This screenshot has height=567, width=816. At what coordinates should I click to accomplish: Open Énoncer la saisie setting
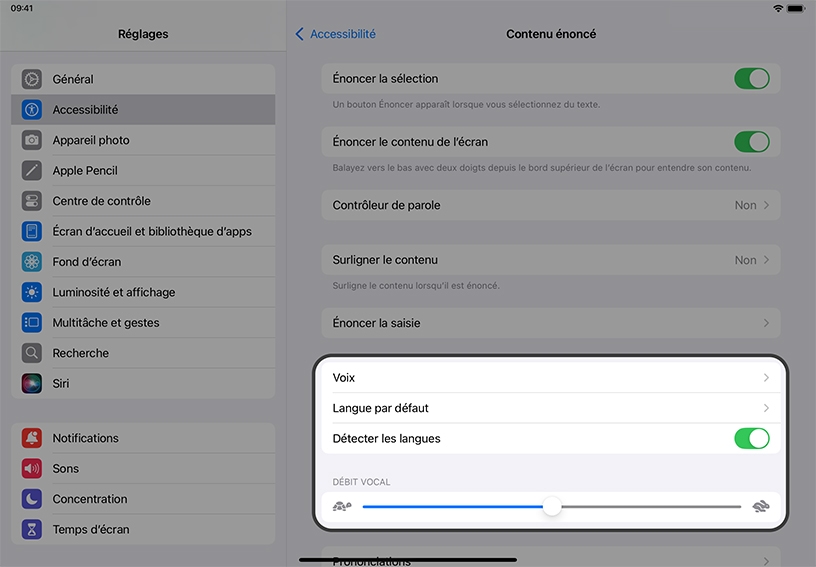[551, 323]
